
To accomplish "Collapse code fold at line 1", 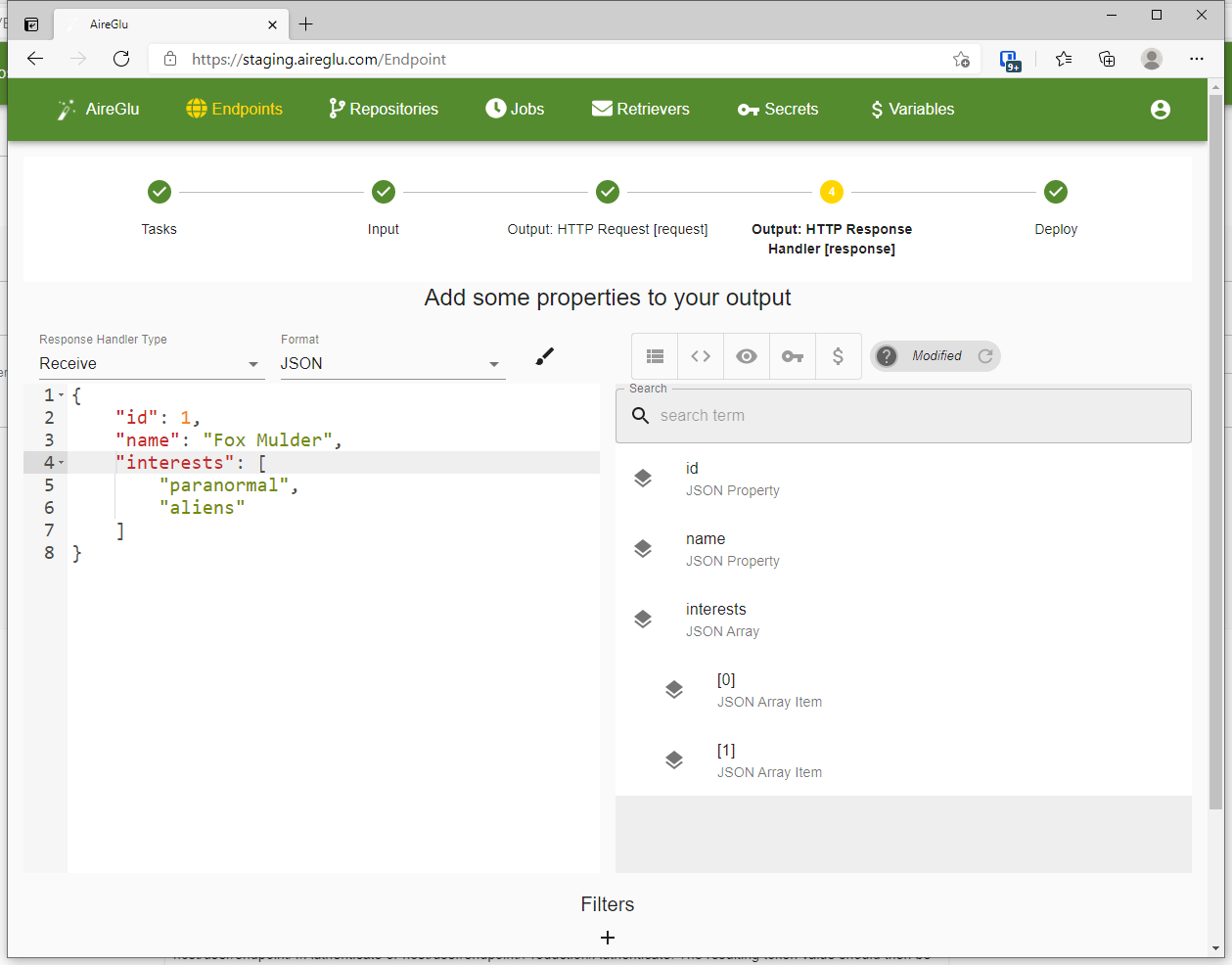I will pos(62,395).
